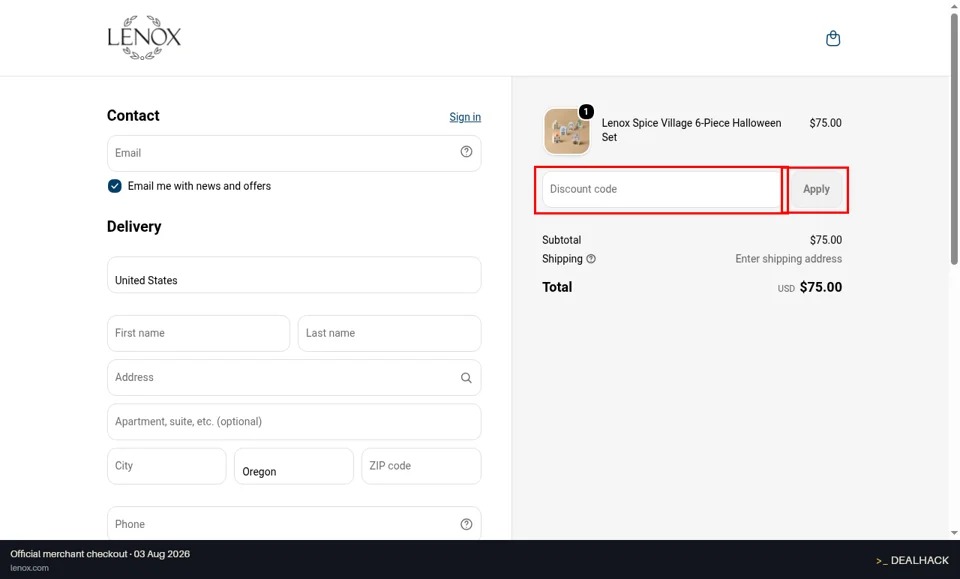Viewport: 960px width, 579px height.
Task: Focus the Discount code field
Action: (661, 189)
